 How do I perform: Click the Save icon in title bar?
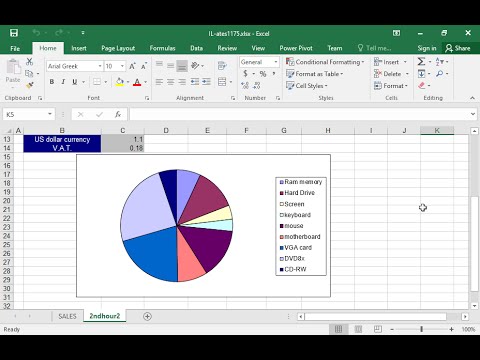pos(14,33)
